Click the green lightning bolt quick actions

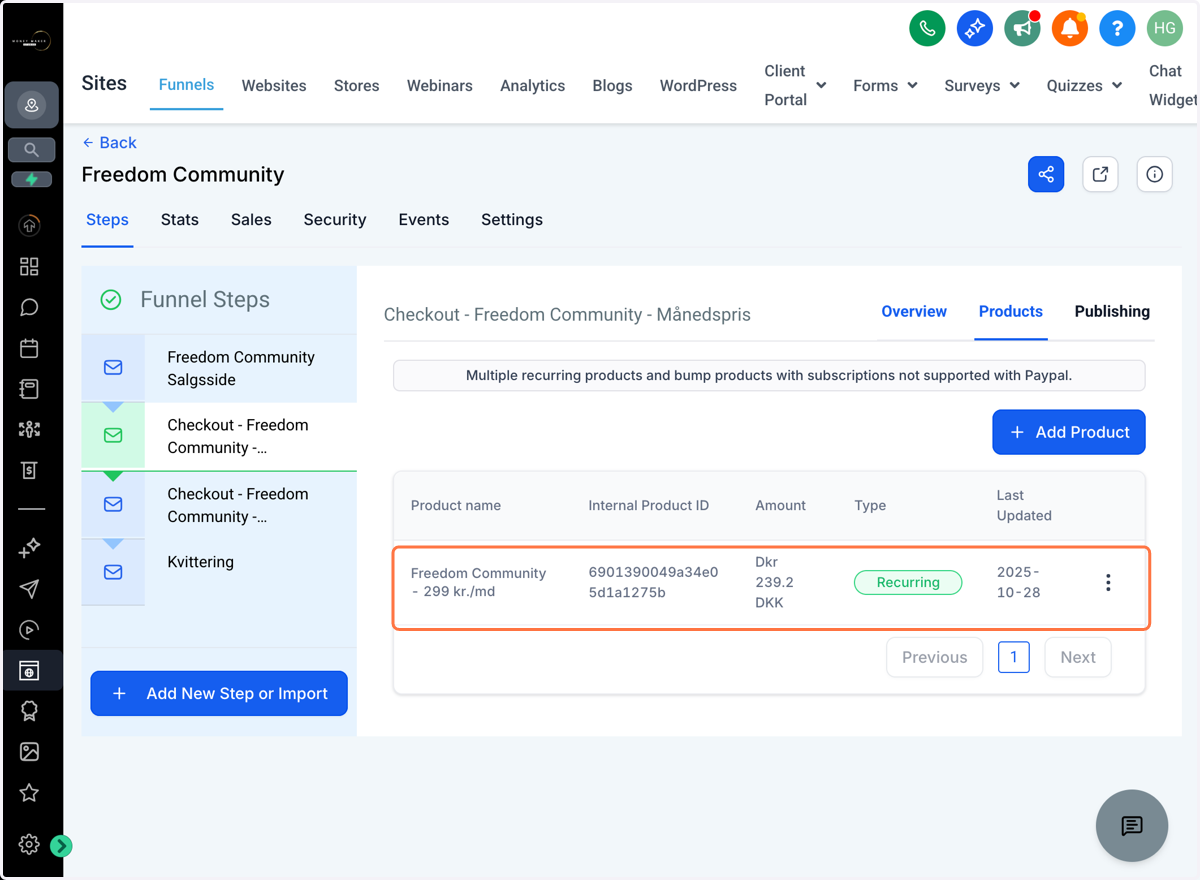click(31, 180)
